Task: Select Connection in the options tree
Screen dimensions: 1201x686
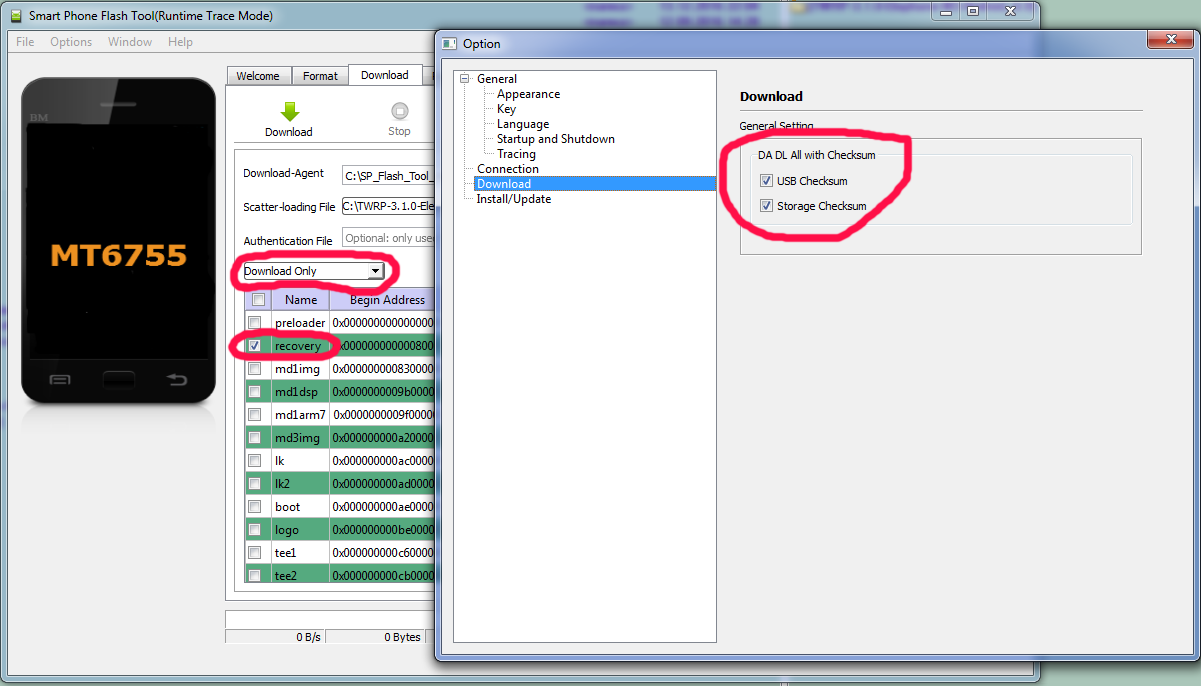Action: pos(508,169)
